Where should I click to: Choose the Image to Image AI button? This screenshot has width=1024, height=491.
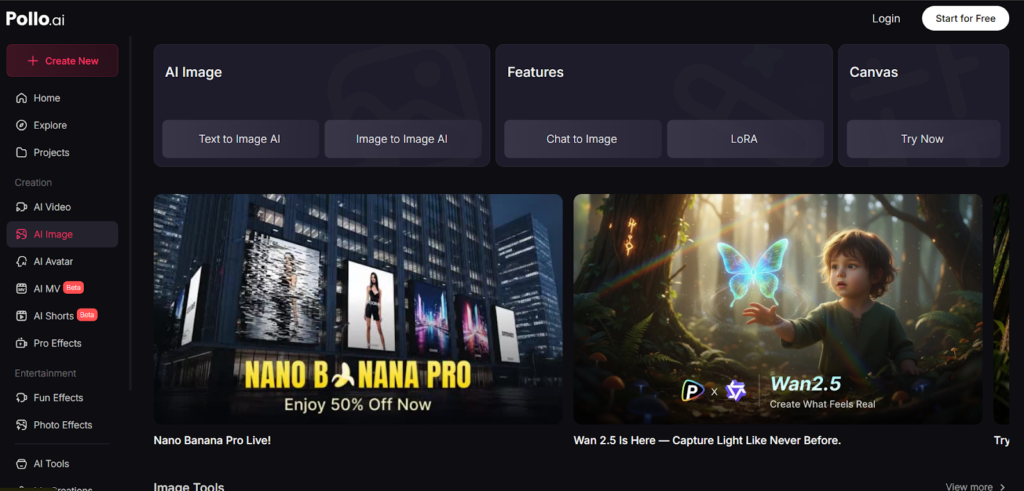(x=402, y=139)
